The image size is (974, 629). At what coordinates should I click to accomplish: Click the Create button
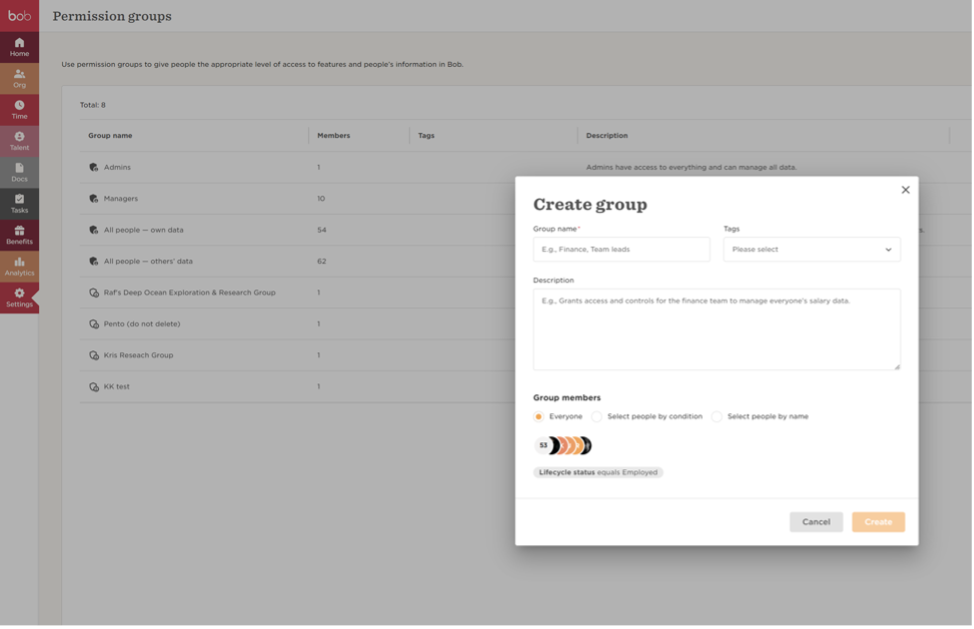point(878,522)
